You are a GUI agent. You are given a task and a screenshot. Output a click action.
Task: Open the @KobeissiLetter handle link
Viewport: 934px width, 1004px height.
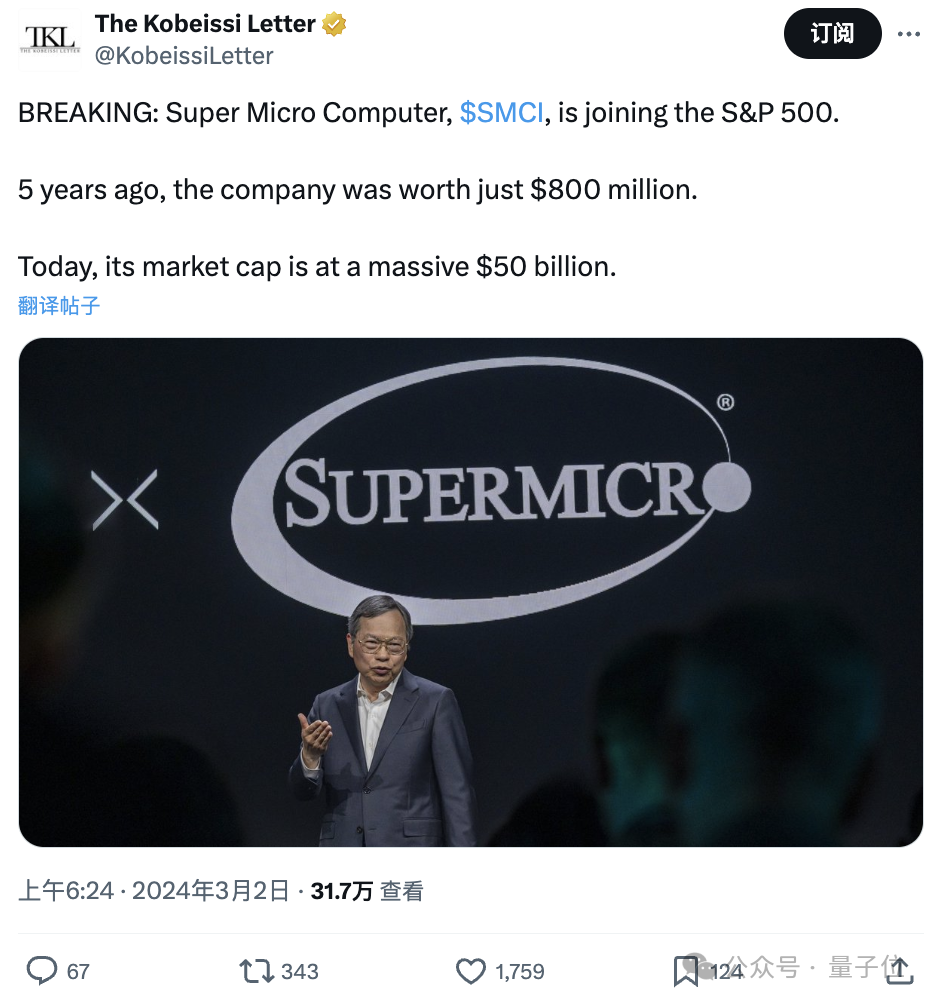coord(183,56)
